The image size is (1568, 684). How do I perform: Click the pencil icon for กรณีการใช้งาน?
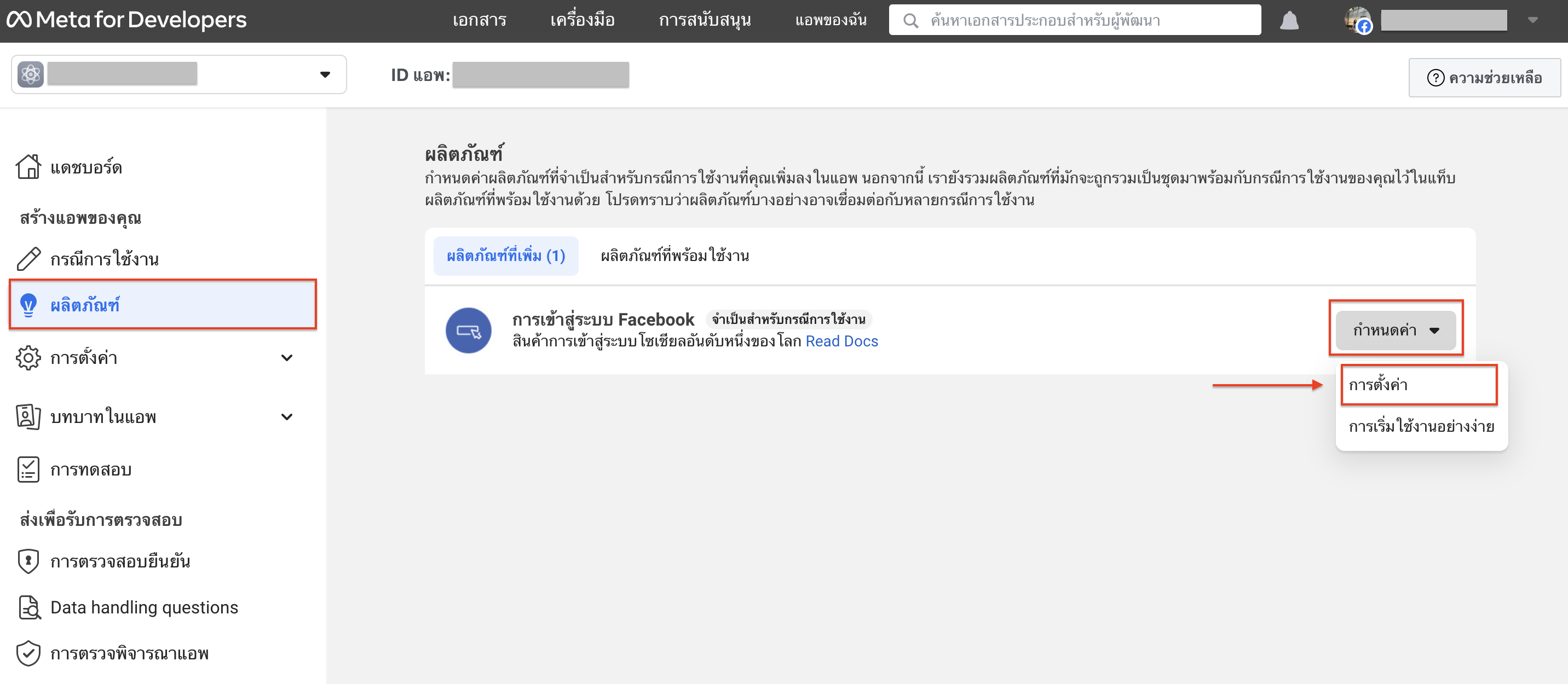[x=28, y=259]
